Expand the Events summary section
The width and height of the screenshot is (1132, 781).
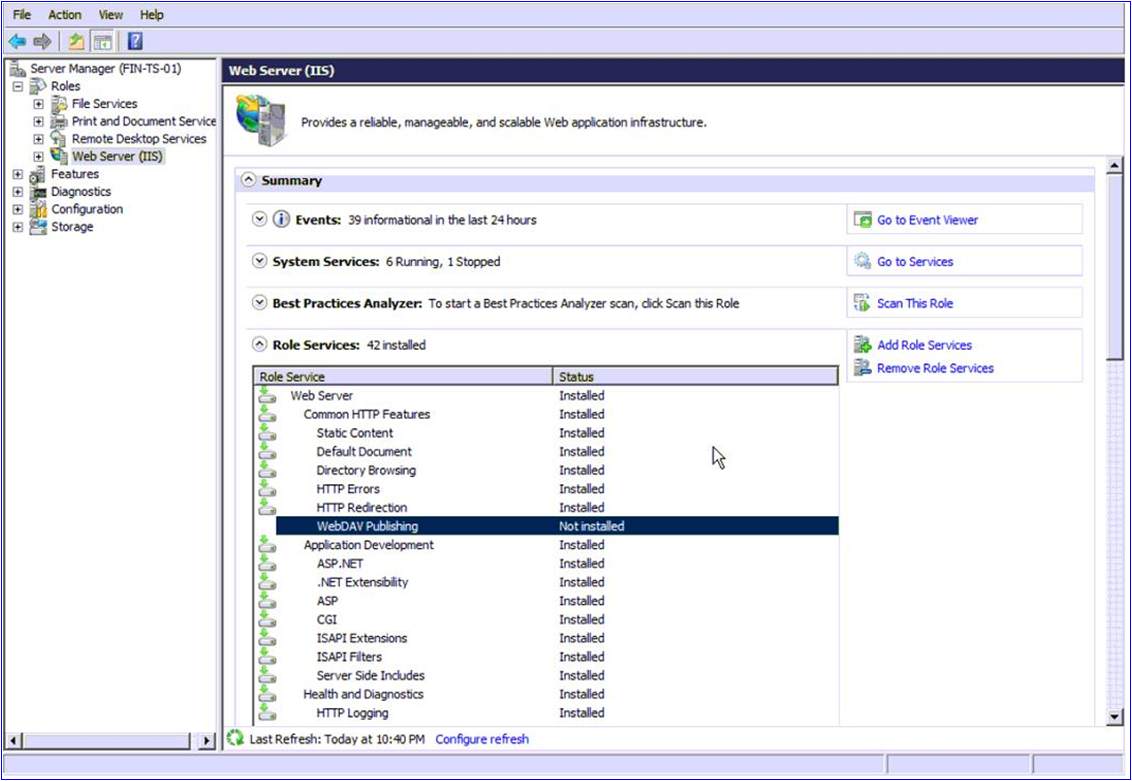[261, 219]
